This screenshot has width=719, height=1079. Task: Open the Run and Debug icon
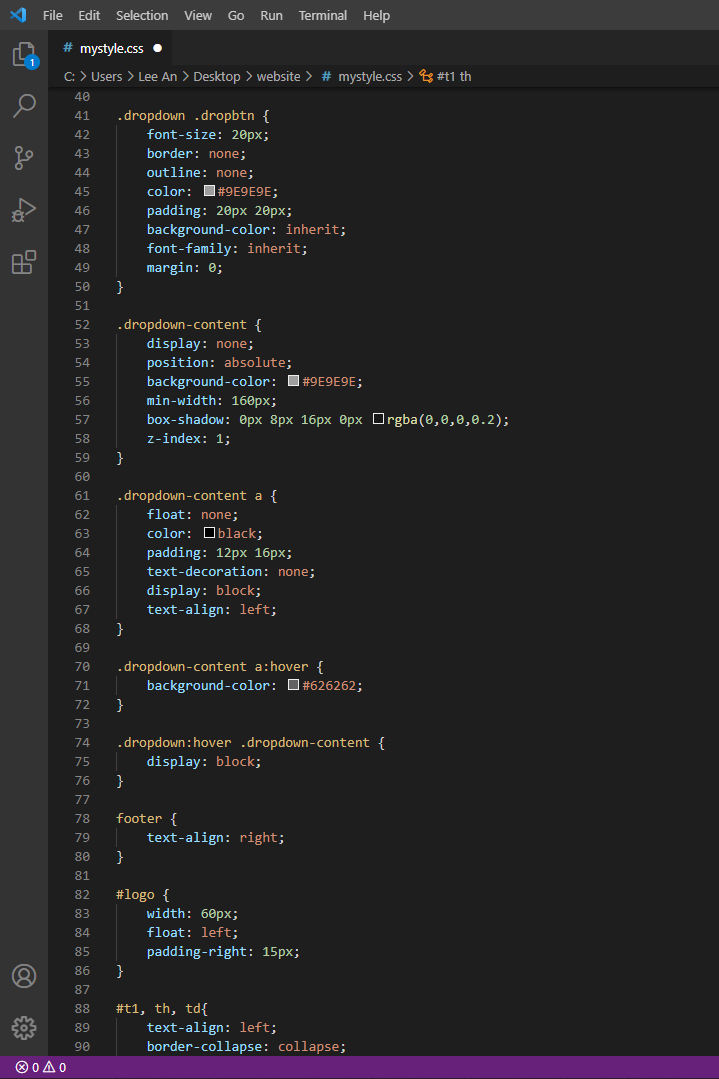(24, 210)
